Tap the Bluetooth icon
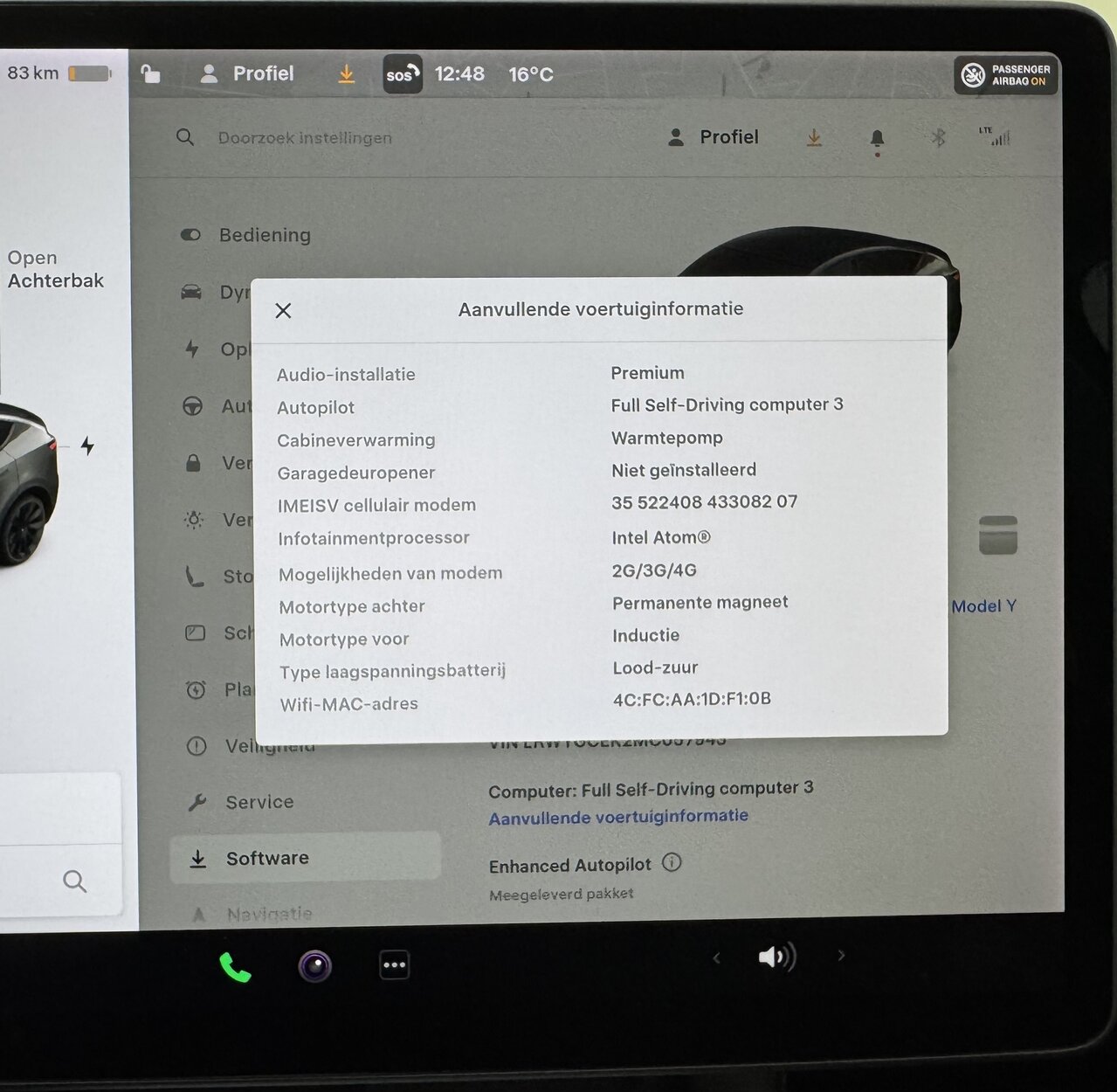This screenshot has height=1092, width=1117. 938,137
